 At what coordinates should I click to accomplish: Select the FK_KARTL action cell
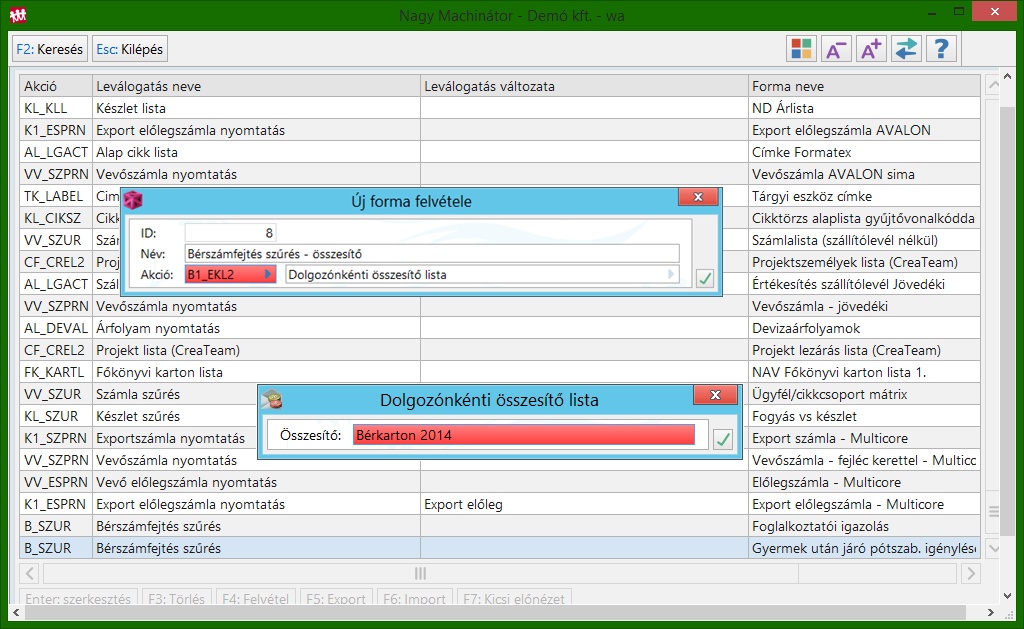56,372
